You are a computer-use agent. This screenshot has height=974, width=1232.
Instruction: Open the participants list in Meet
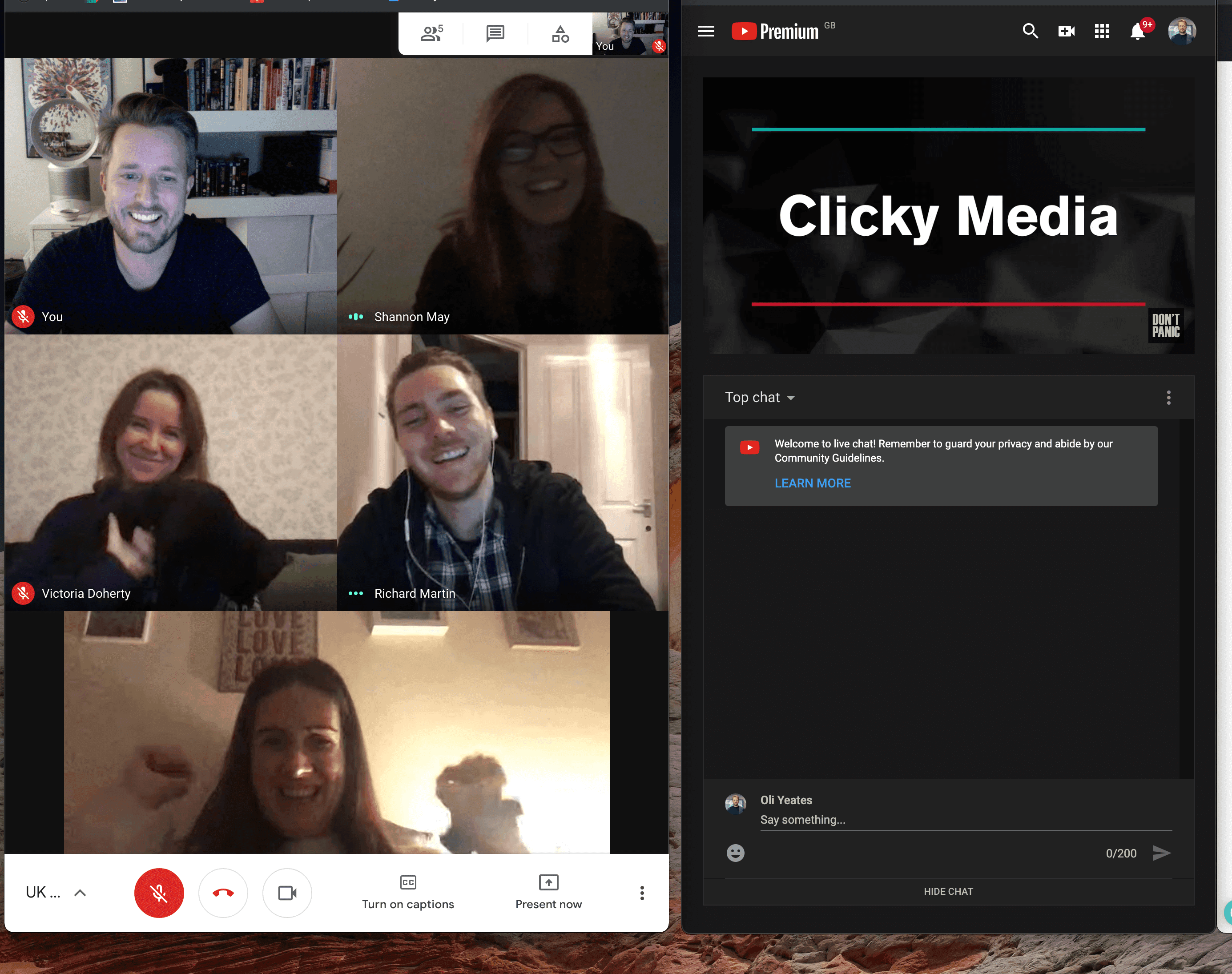pos(431,34)
